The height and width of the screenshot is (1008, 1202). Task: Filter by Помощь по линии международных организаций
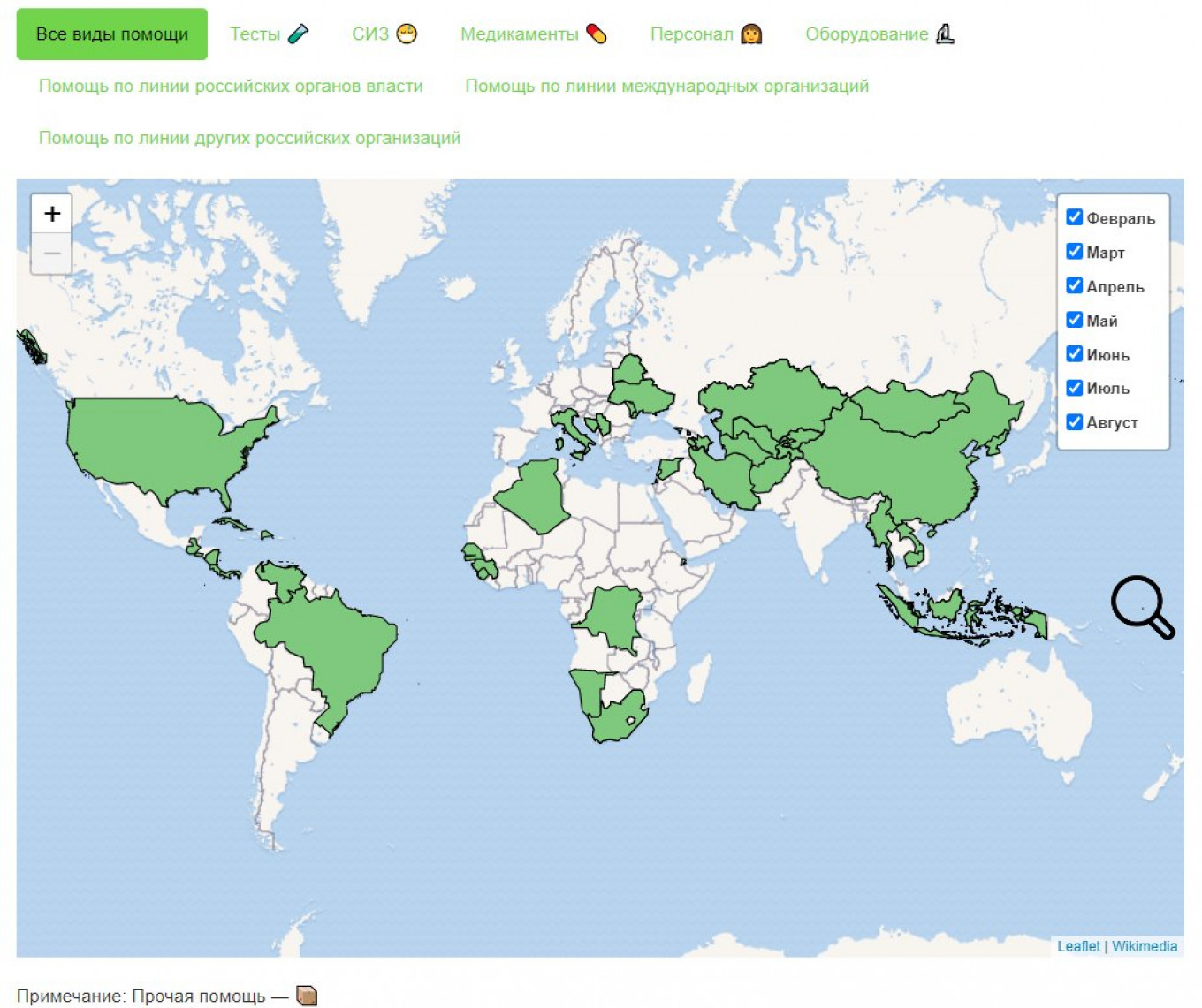coord(667,86)
